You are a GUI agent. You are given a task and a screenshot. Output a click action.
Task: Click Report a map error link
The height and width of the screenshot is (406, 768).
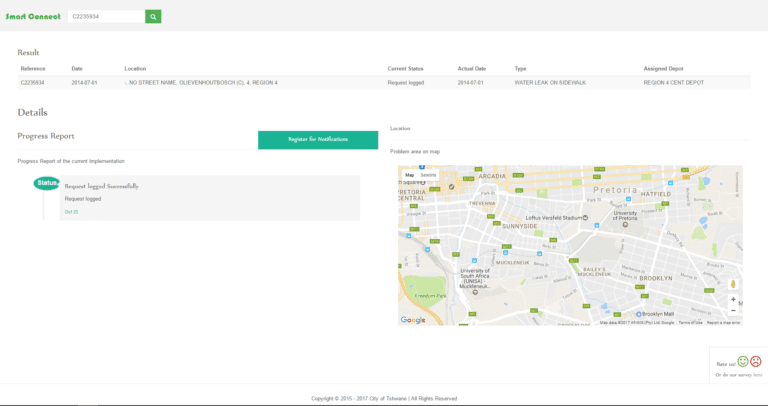click(x=723, y=323)
